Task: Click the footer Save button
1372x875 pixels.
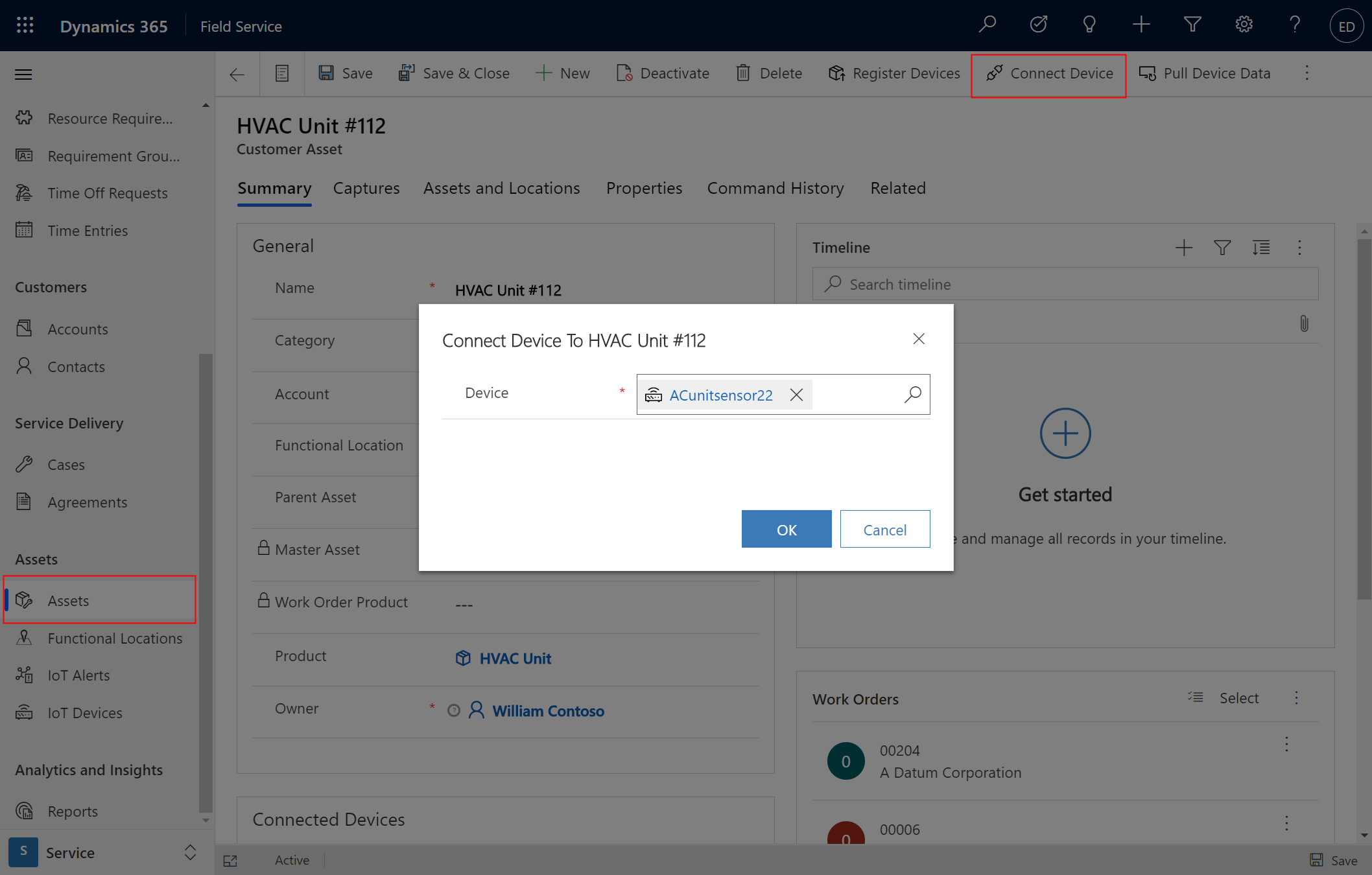Action: coord(1334,860)
